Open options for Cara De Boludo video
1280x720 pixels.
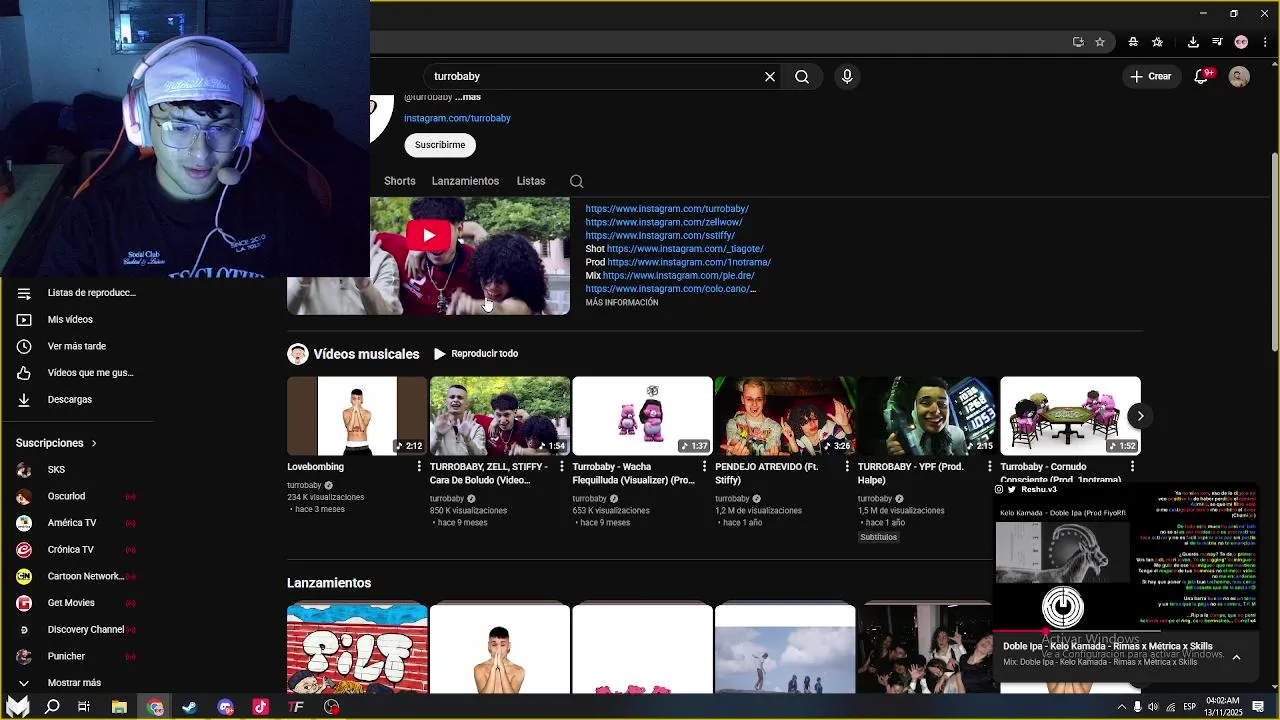click(562, 467)
